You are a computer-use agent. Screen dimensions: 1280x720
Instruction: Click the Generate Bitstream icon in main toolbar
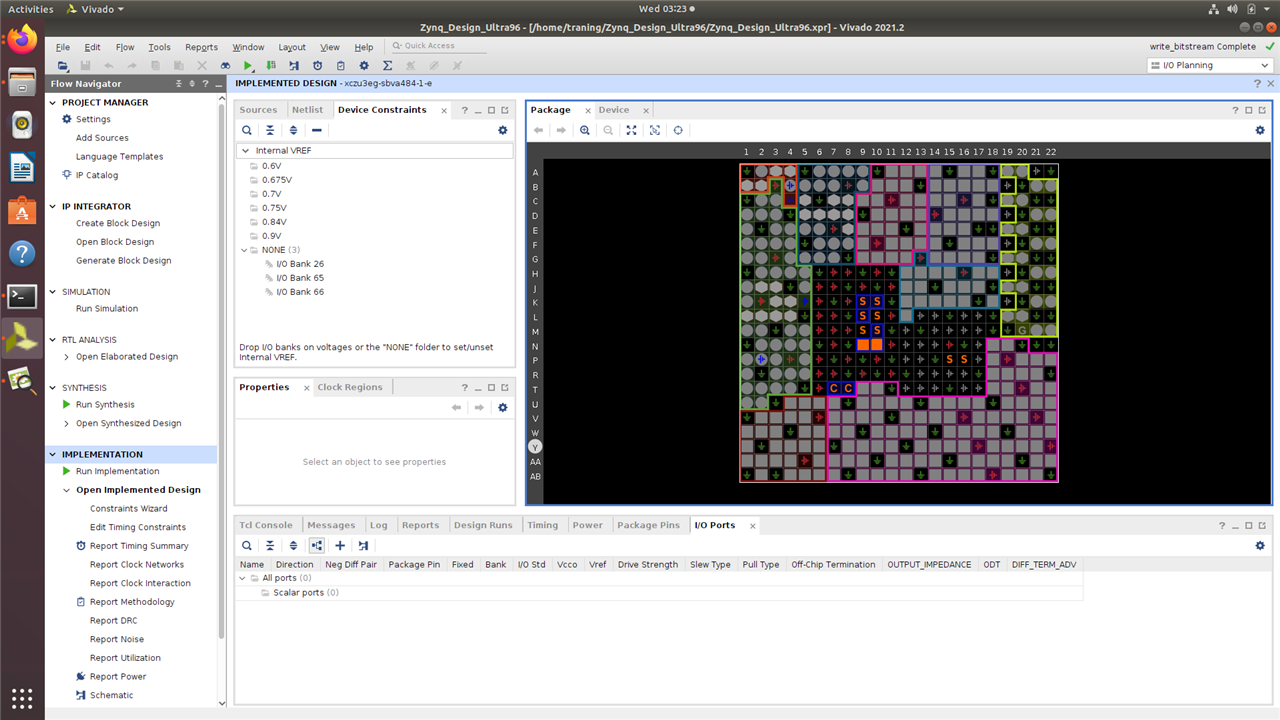tap(271, 65)
